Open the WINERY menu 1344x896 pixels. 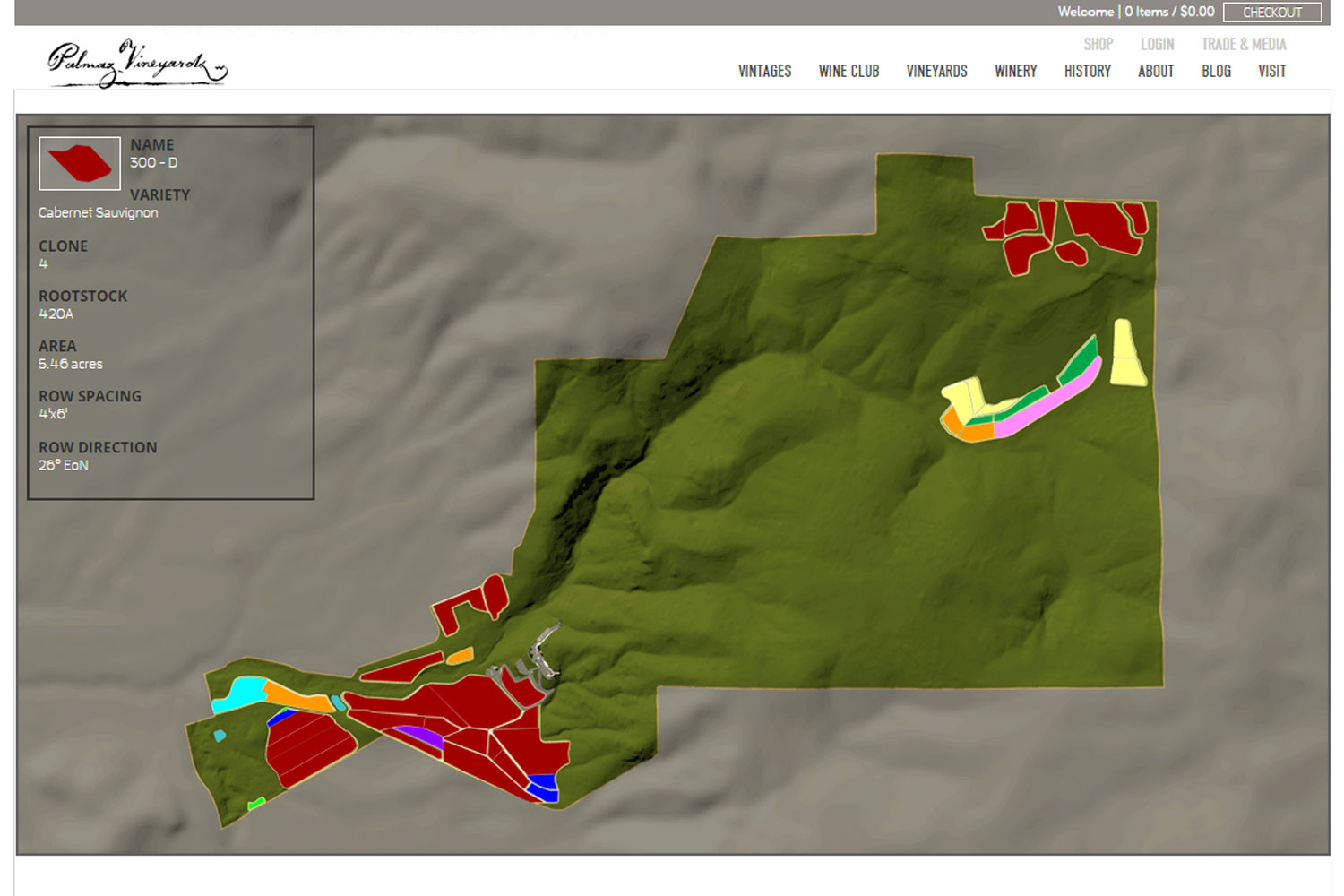pyautogui.click(x=1015, y=71)
